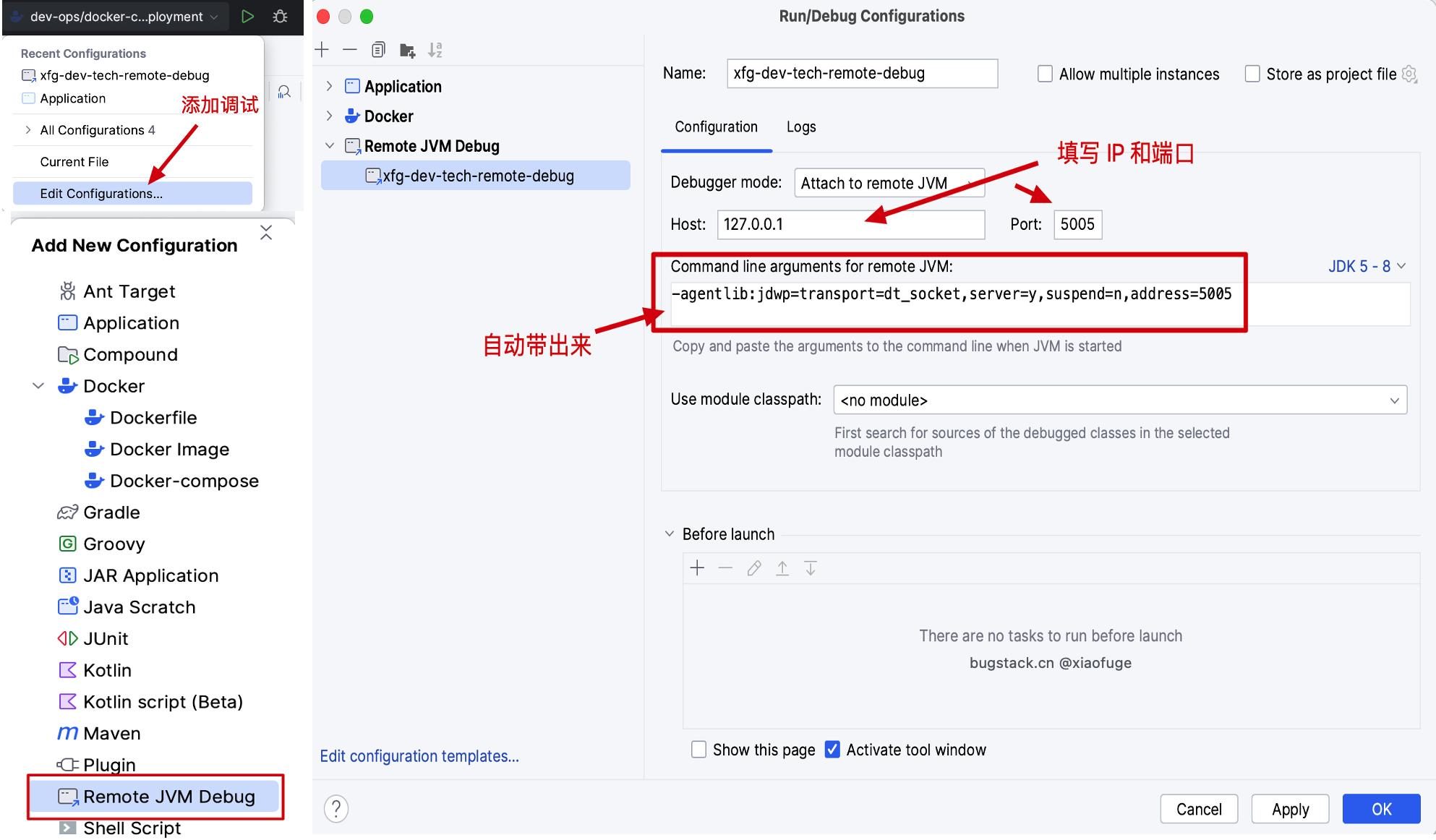Remove Before launch task with minus
Viewport: 1436px width, 840px height.
[725, 568]
